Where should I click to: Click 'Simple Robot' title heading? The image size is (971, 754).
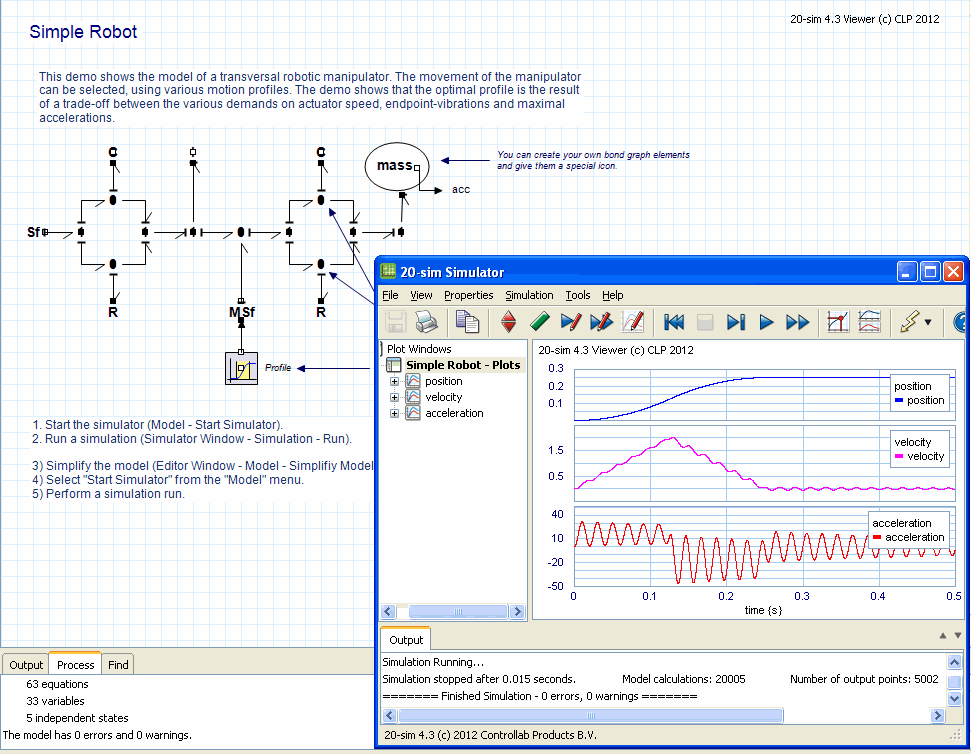click(83, 32)
